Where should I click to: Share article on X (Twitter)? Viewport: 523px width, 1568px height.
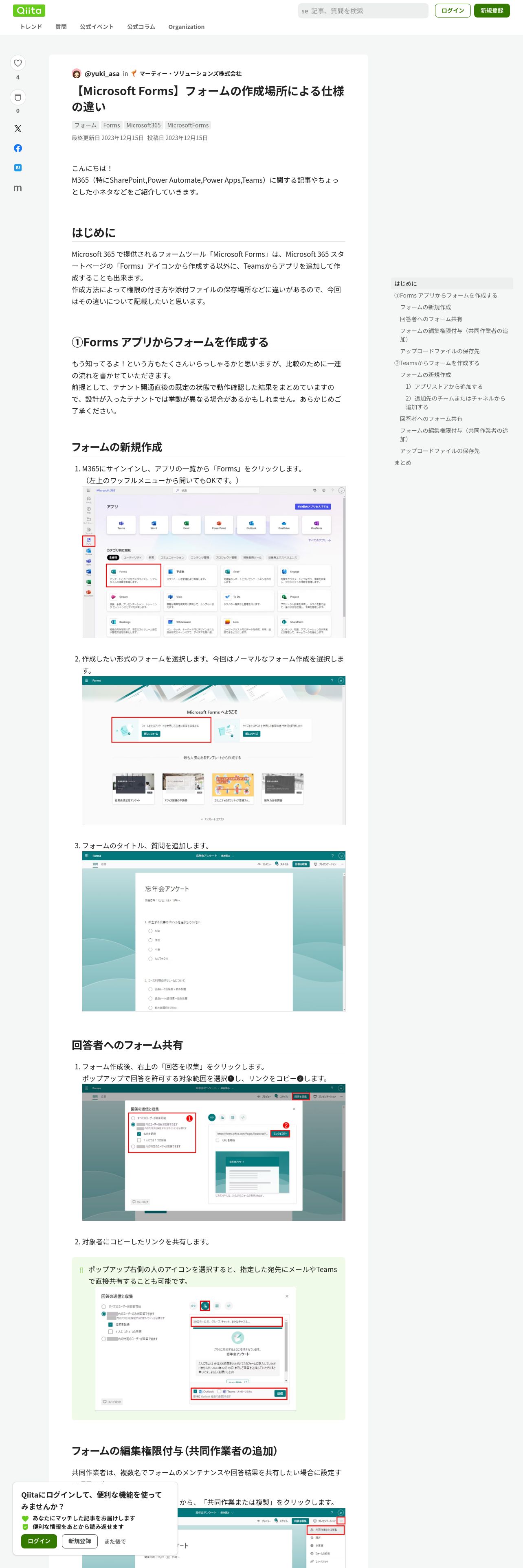(18, 129)
